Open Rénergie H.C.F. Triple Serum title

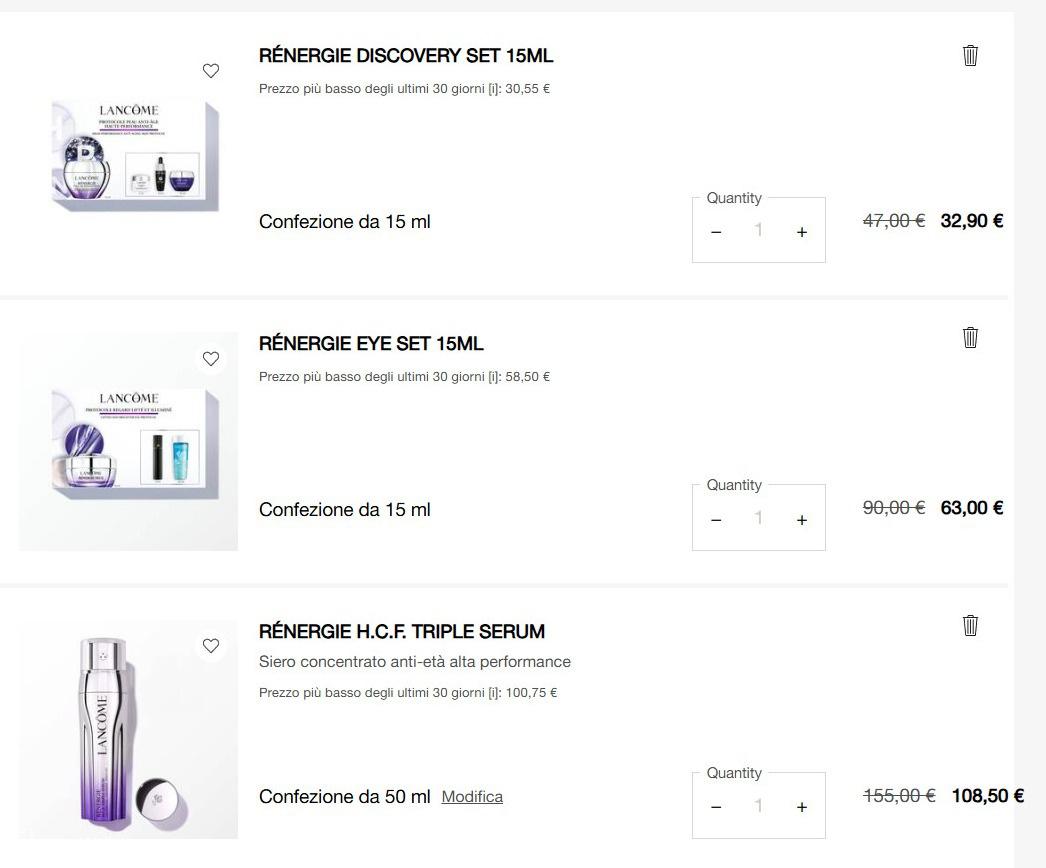click(402, 632)
